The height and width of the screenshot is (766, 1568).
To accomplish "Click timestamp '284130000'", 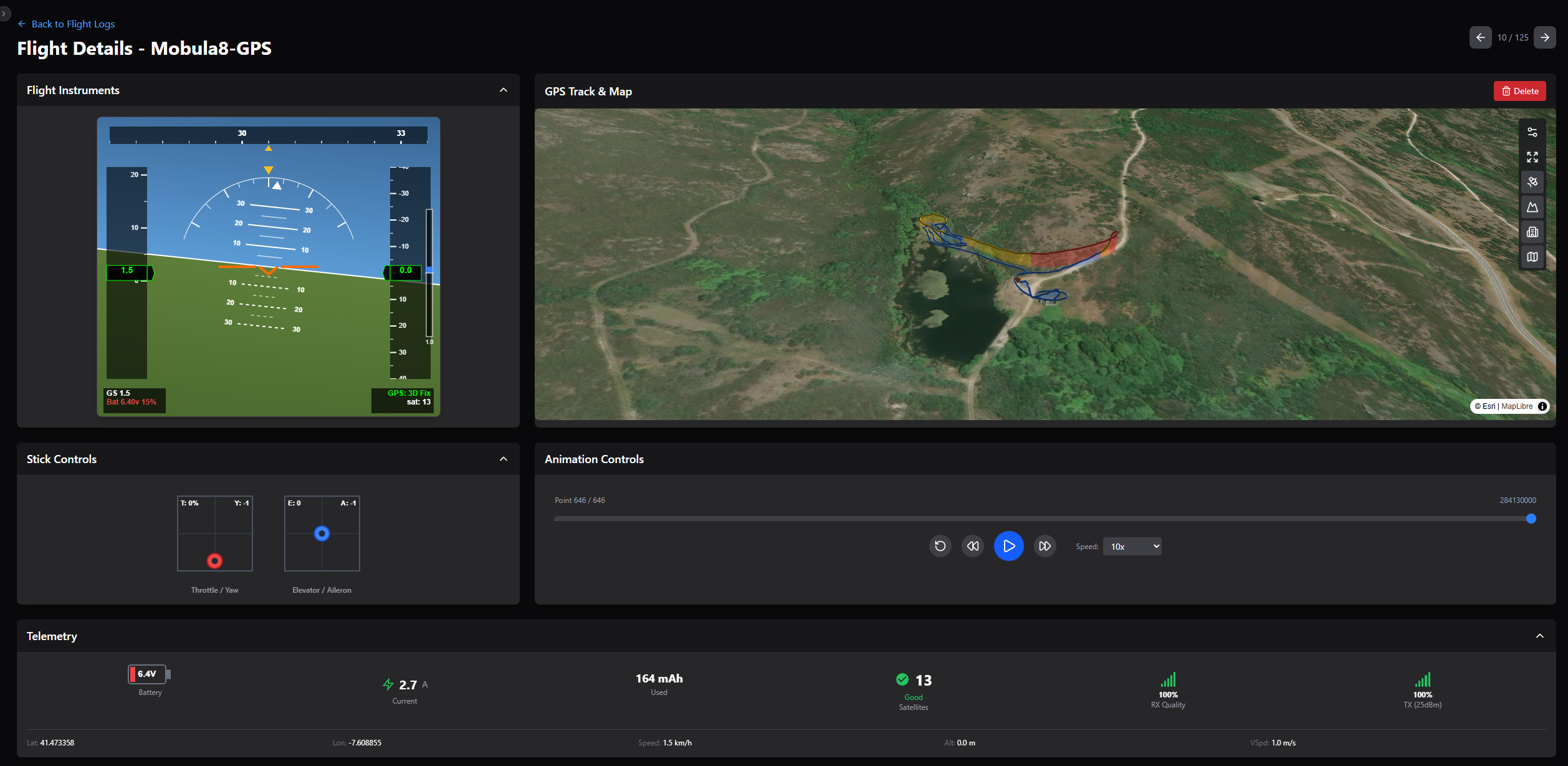I will click(x=1518, y=500).
